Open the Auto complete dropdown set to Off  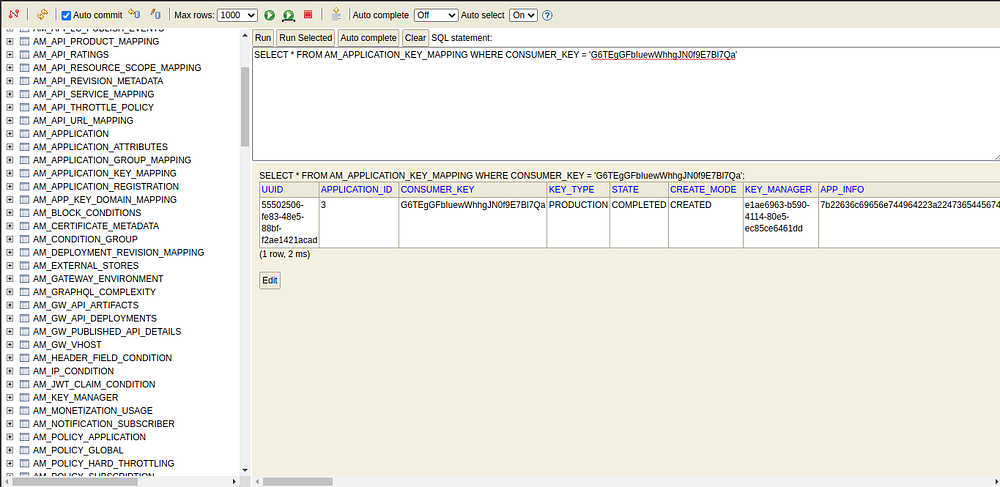(436, 15)
